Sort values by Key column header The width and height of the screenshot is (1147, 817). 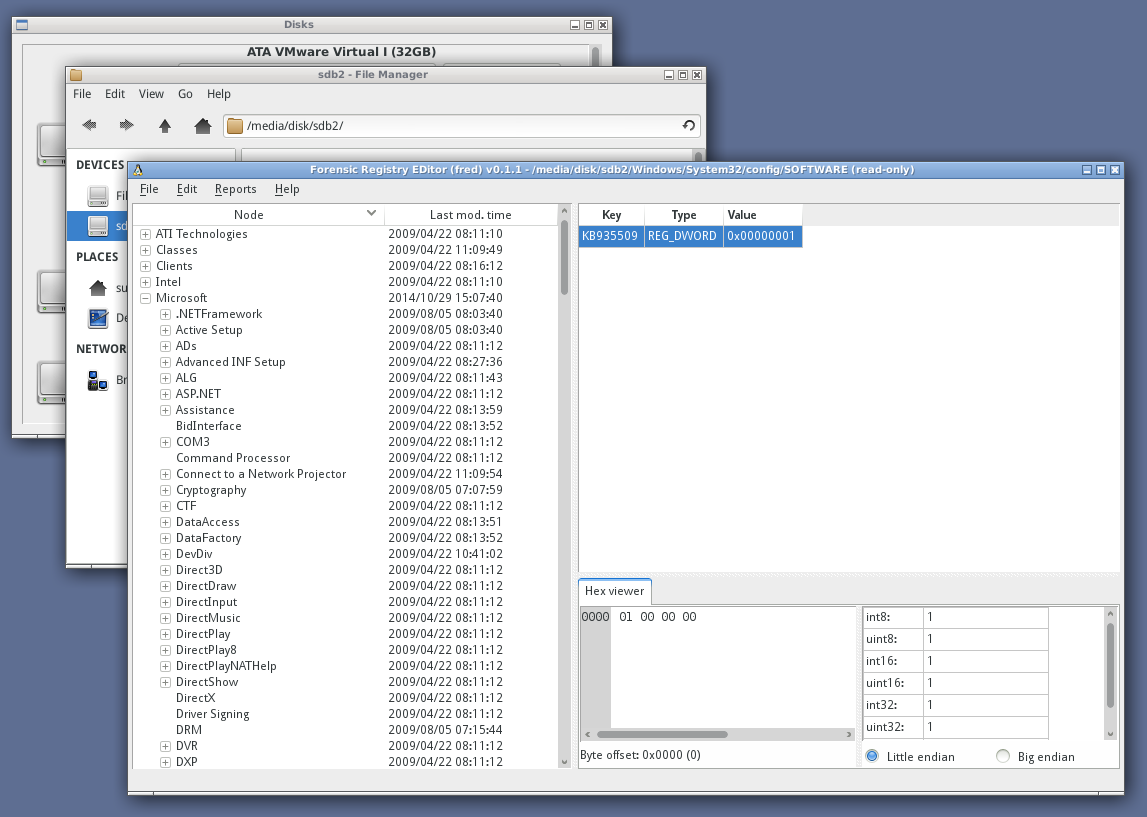pyautogui.click(x=612, y=215)
